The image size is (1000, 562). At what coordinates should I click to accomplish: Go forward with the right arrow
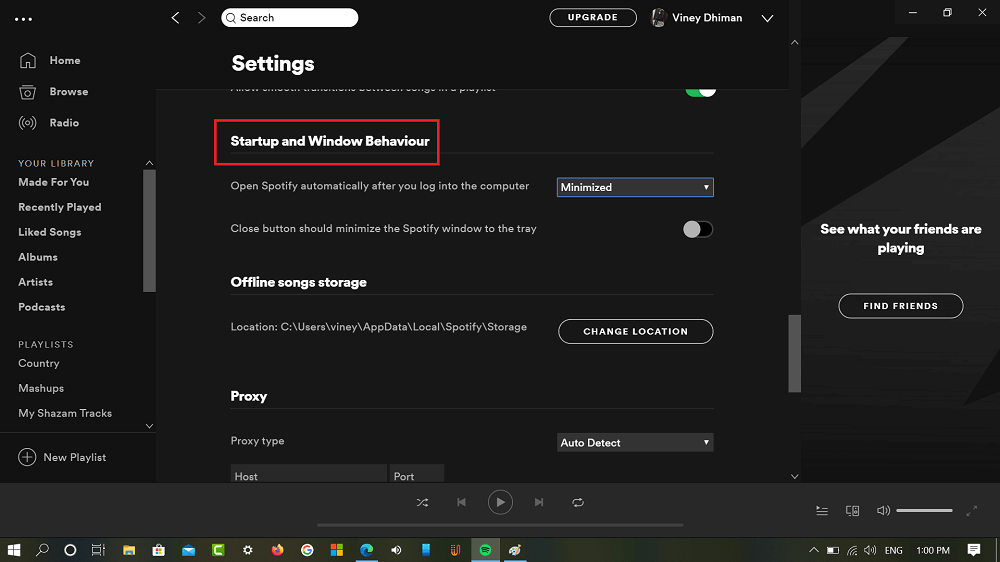(x=202, y=18)
